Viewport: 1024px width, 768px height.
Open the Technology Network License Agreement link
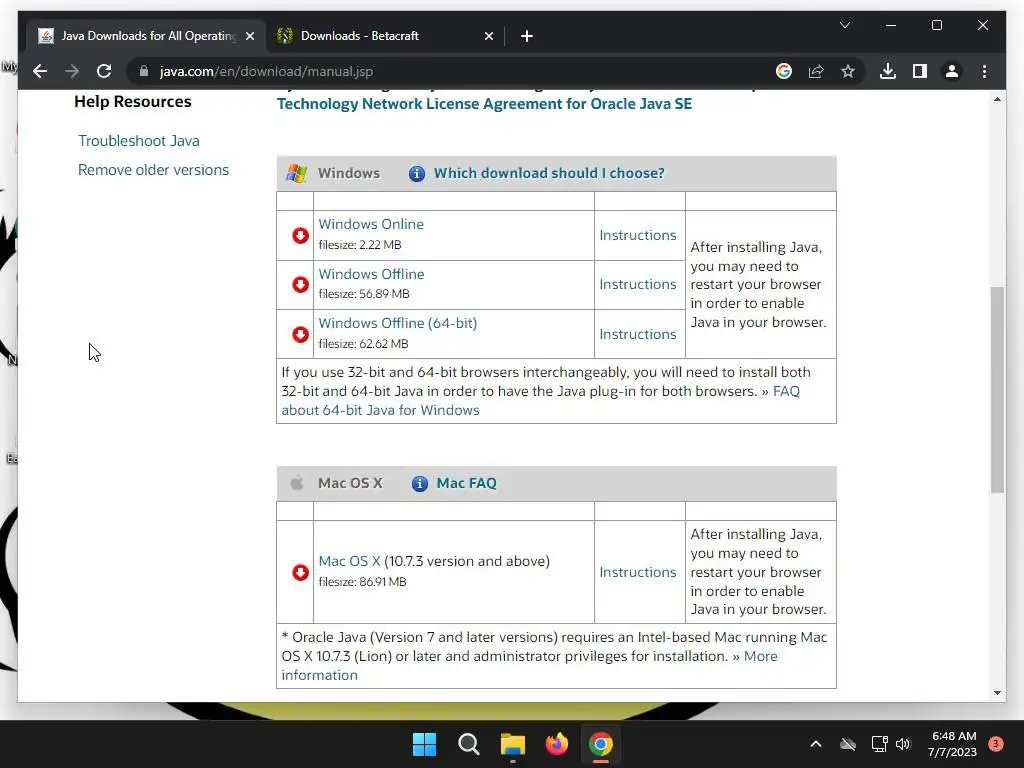pyautogui.click(x=484, y=104)
